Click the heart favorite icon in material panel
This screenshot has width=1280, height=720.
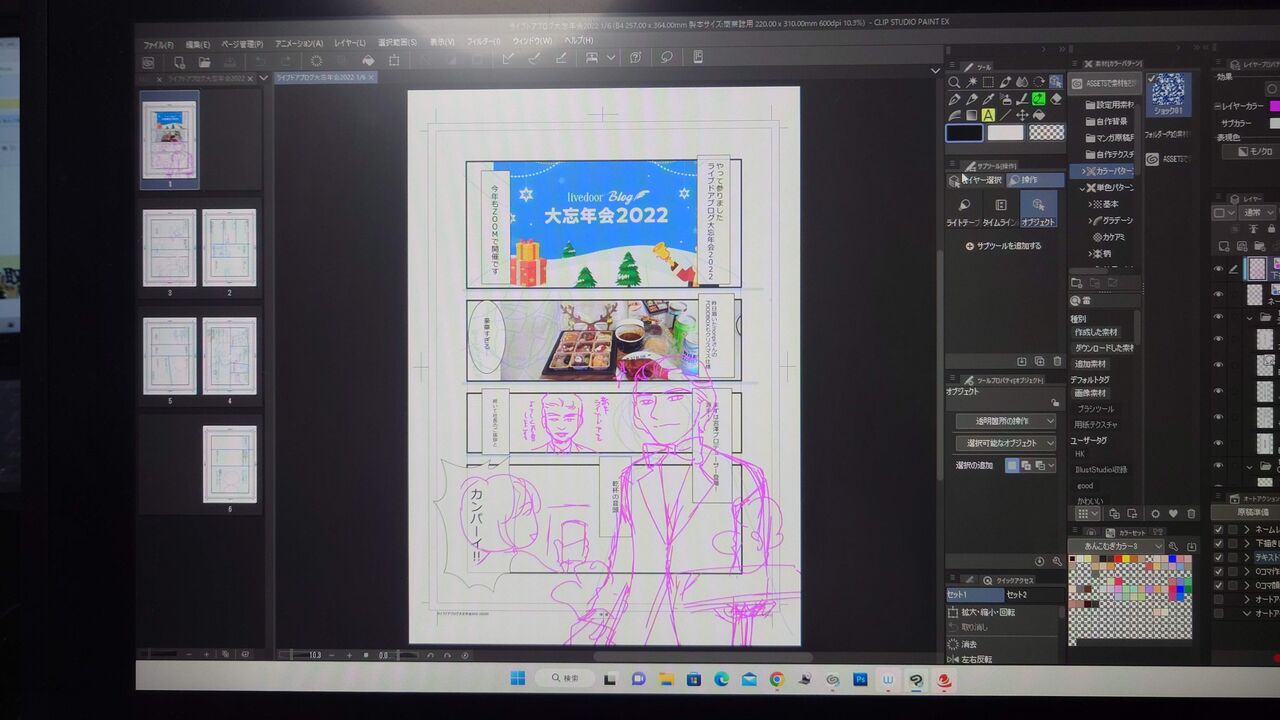(x=1173, y=513)
